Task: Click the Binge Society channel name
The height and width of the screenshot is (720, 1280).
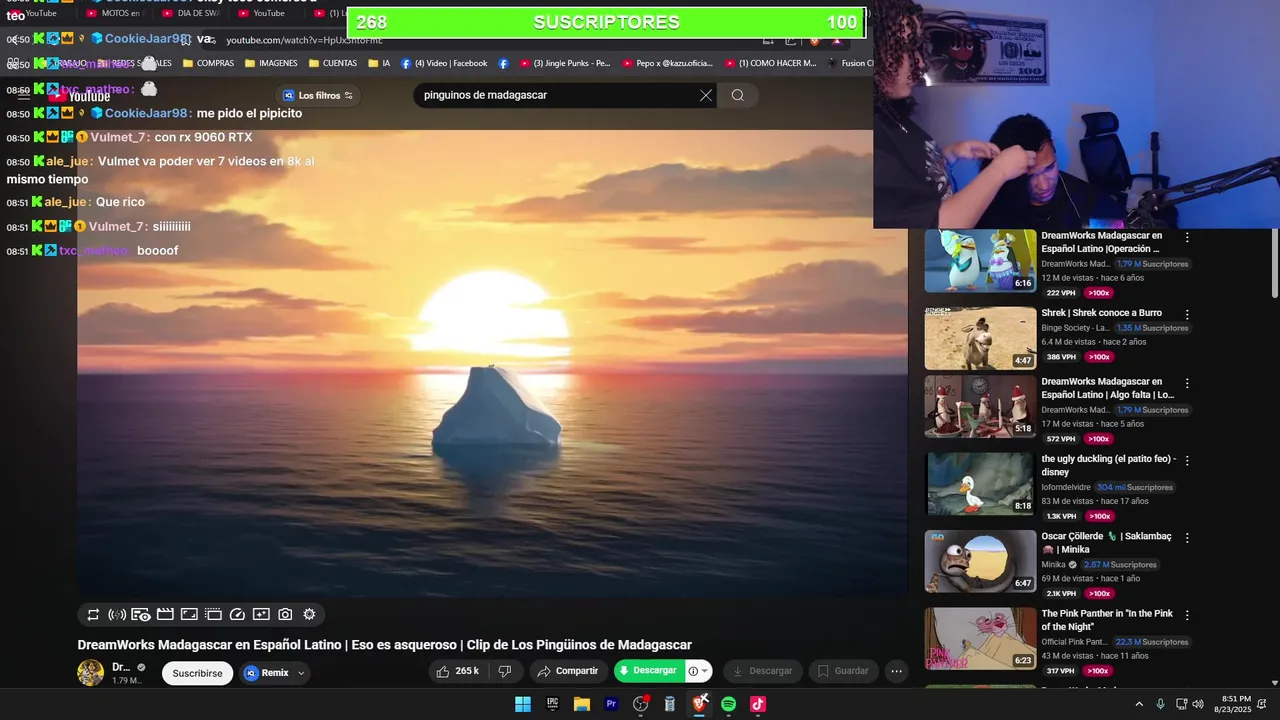Action: [x=1075, y=328]
